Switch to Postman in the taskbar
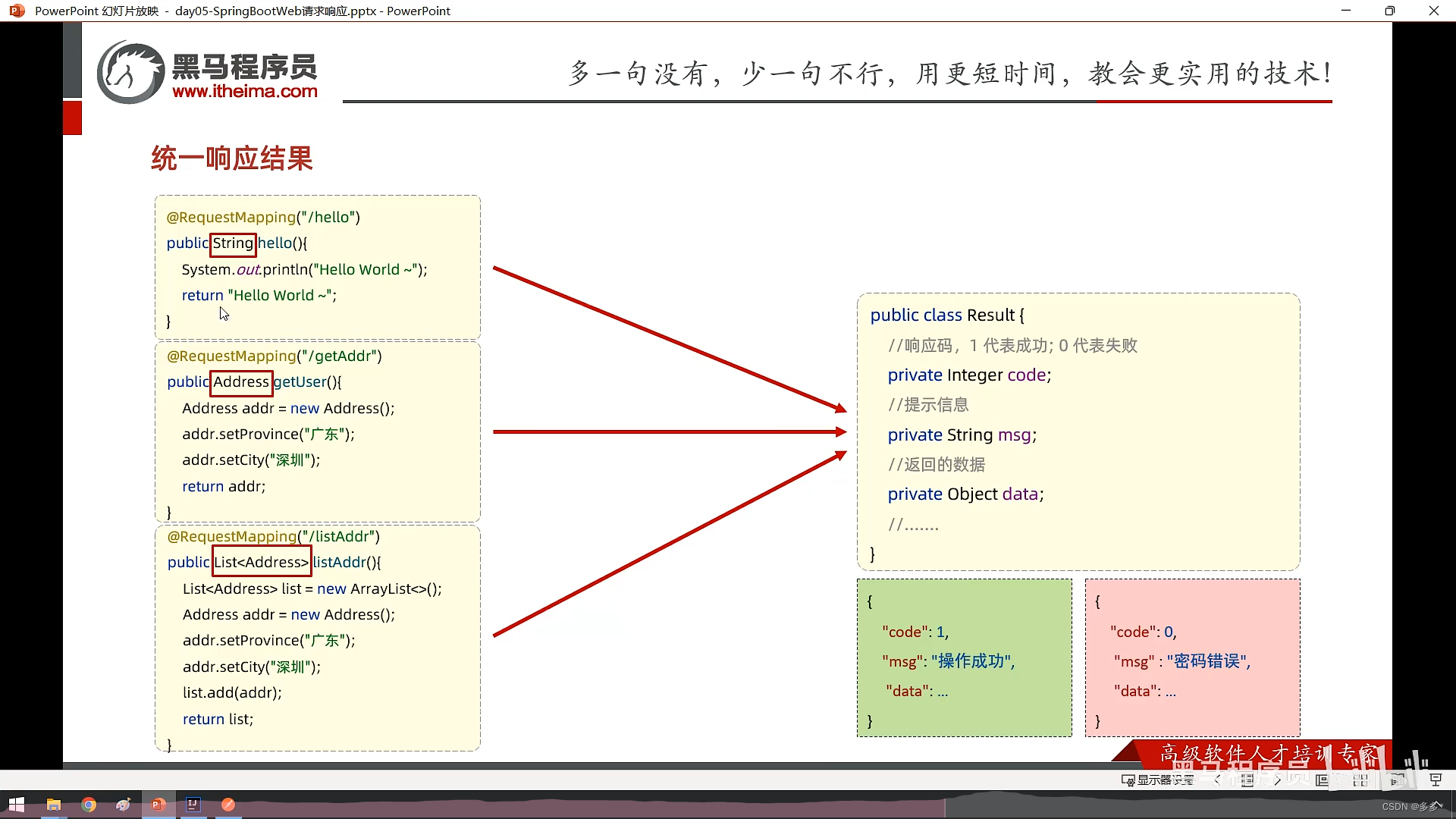Screen dimensions: 1456x819 point(228,805)
